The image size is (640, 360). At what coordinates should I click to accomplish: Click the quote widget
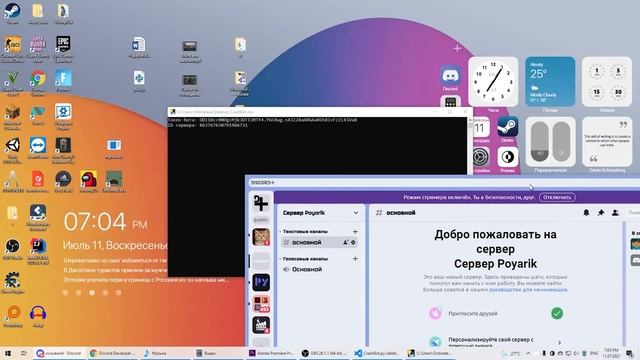point(607,142)
